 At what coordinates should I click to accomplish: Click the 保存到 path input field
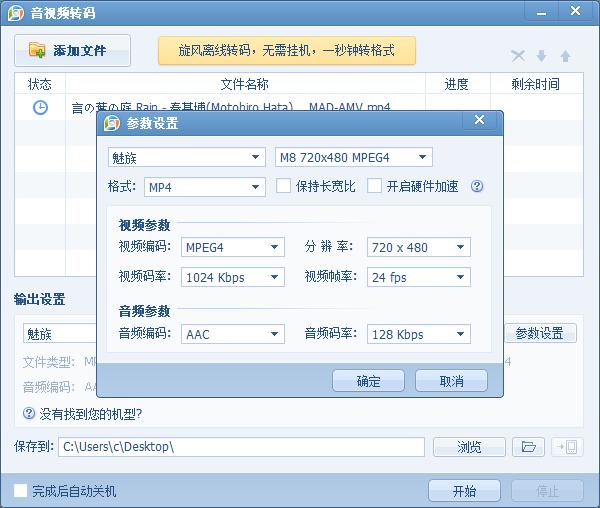tap(241, 447)
